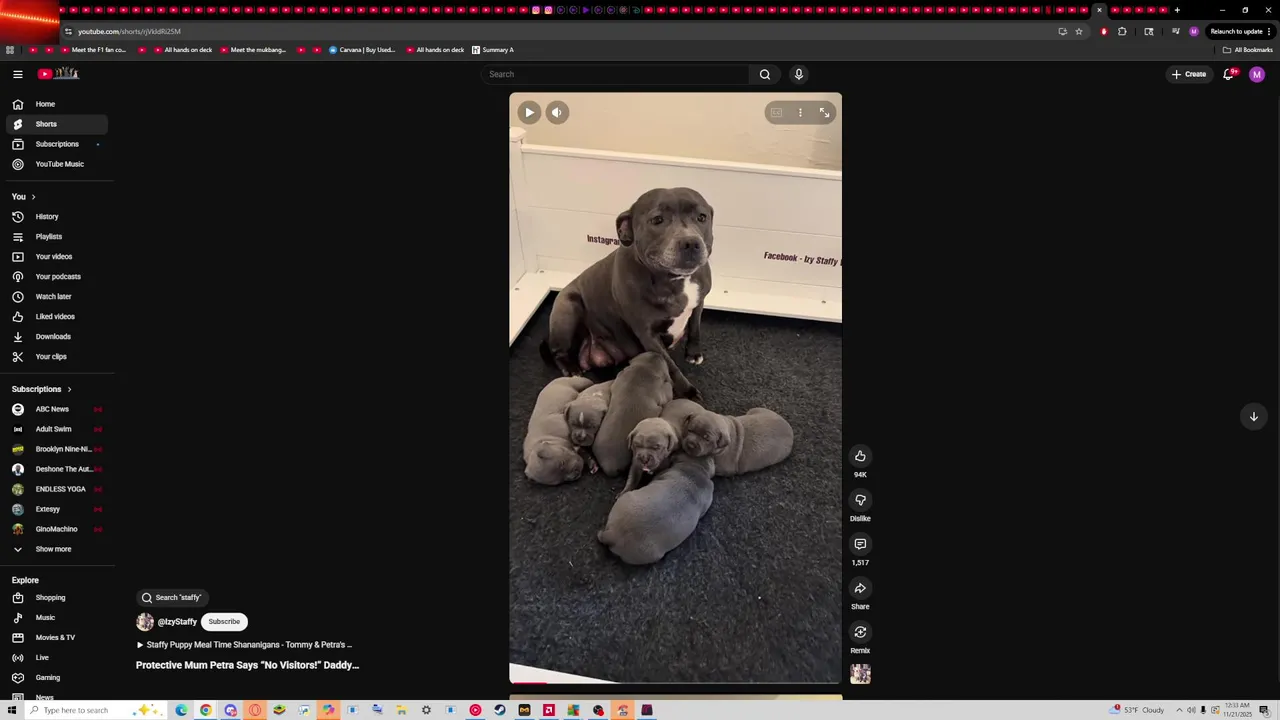Open Movies & TV under Explore
The image size is (1280, 720).
[56, 638]
